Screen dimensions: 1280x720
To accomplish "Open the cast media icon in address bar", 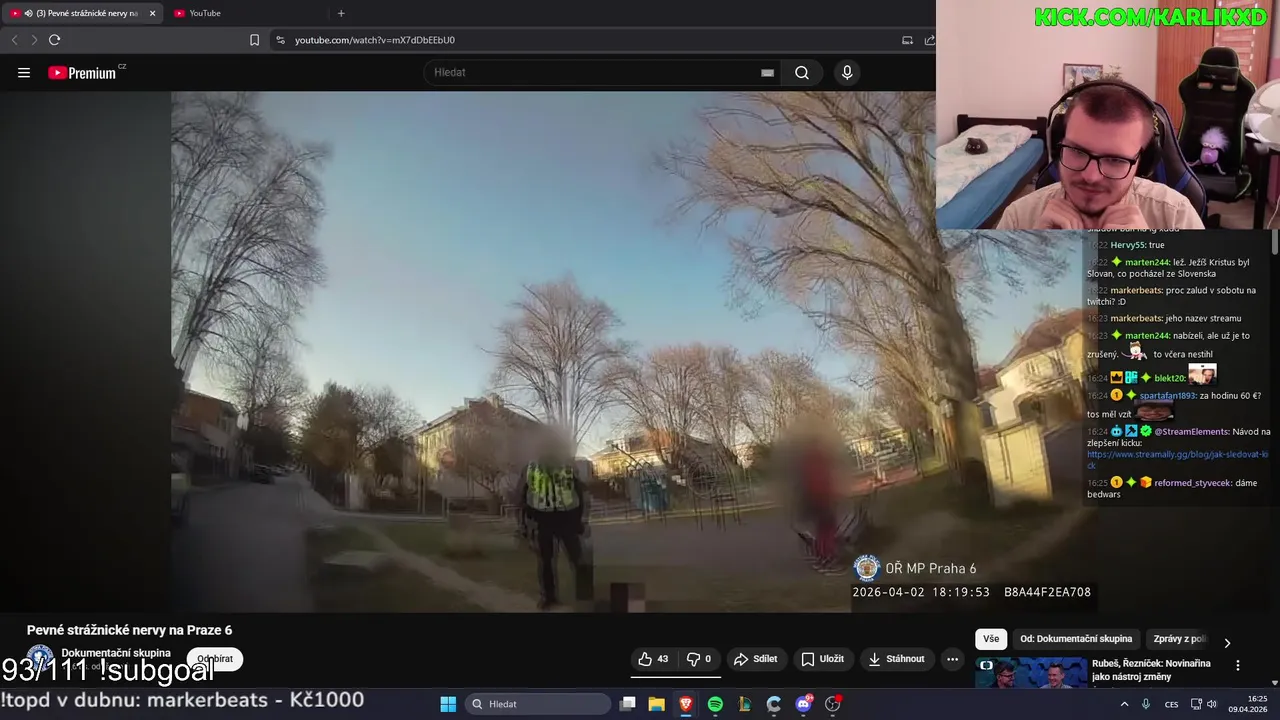I will click(x=907, y=40).
